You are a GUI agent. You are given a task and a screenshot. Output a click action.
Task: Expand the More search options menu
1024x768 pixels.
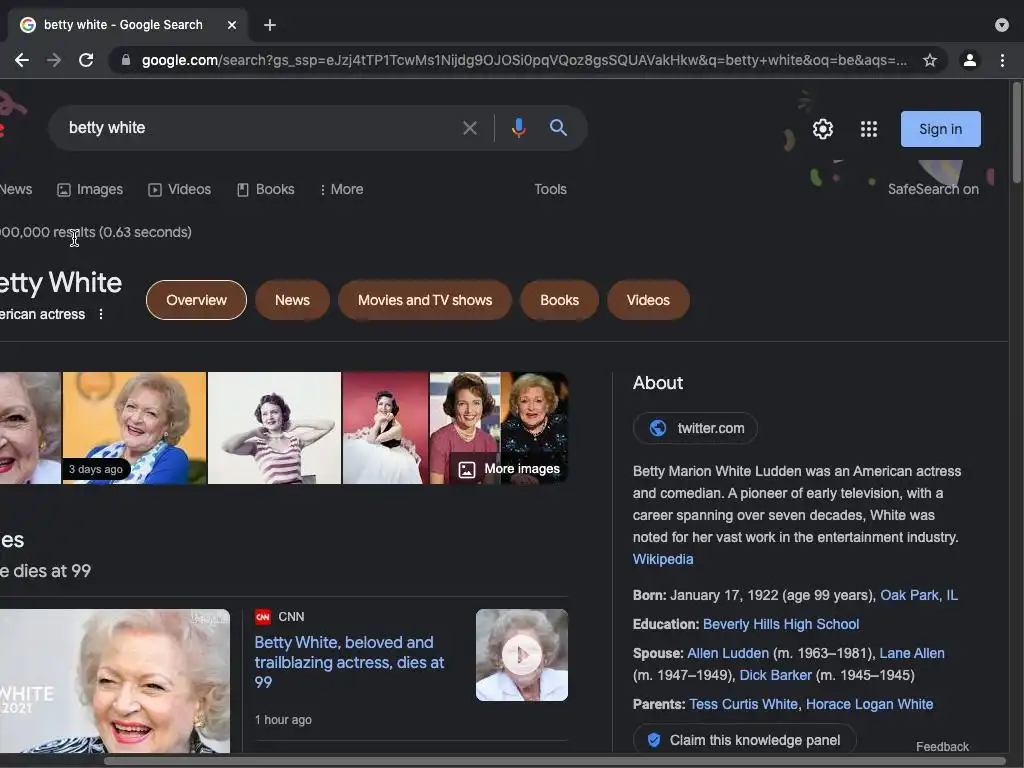coord(342,189)
